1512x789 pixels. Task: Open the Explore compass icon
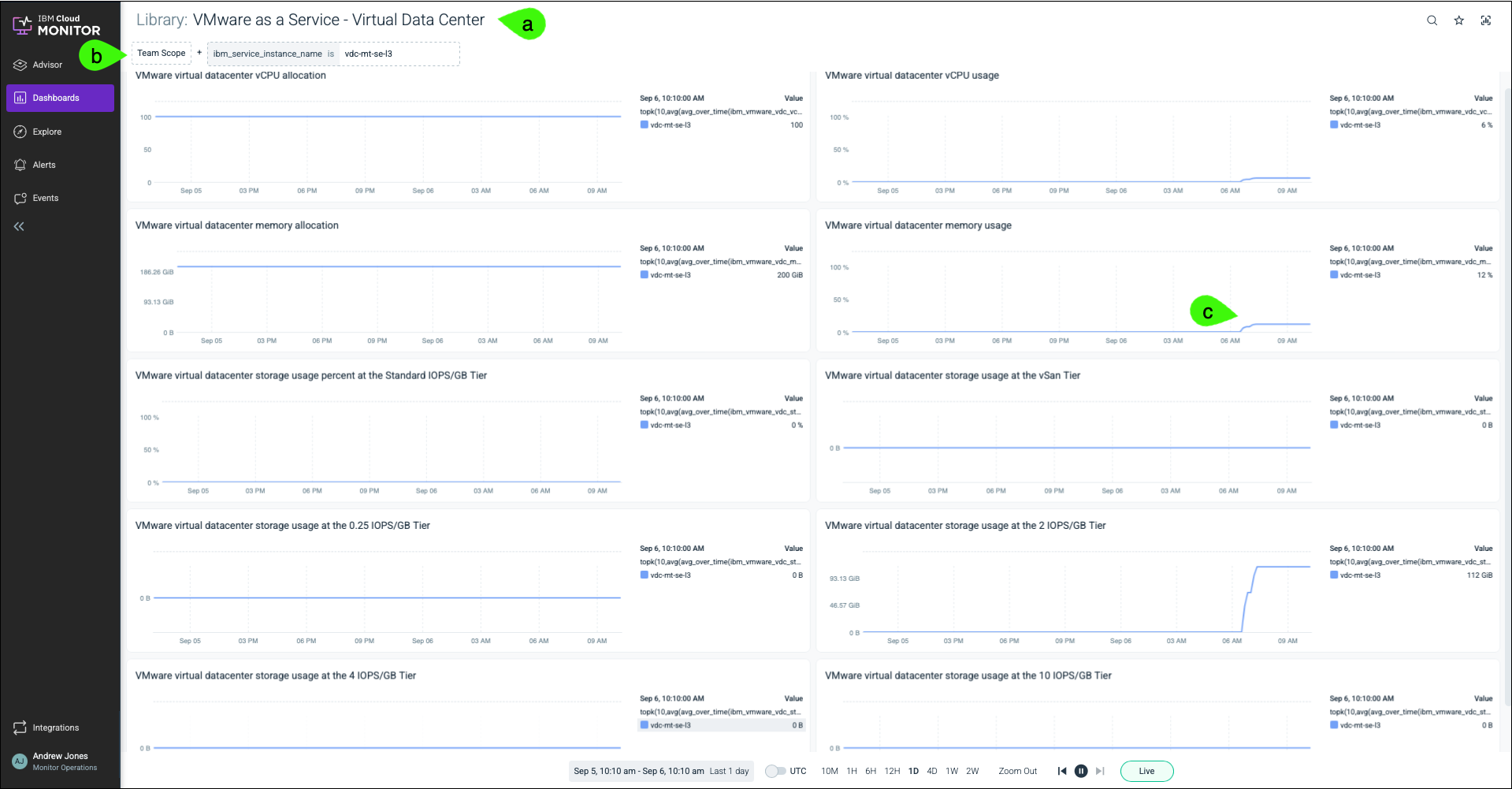[x=20, y=132]
